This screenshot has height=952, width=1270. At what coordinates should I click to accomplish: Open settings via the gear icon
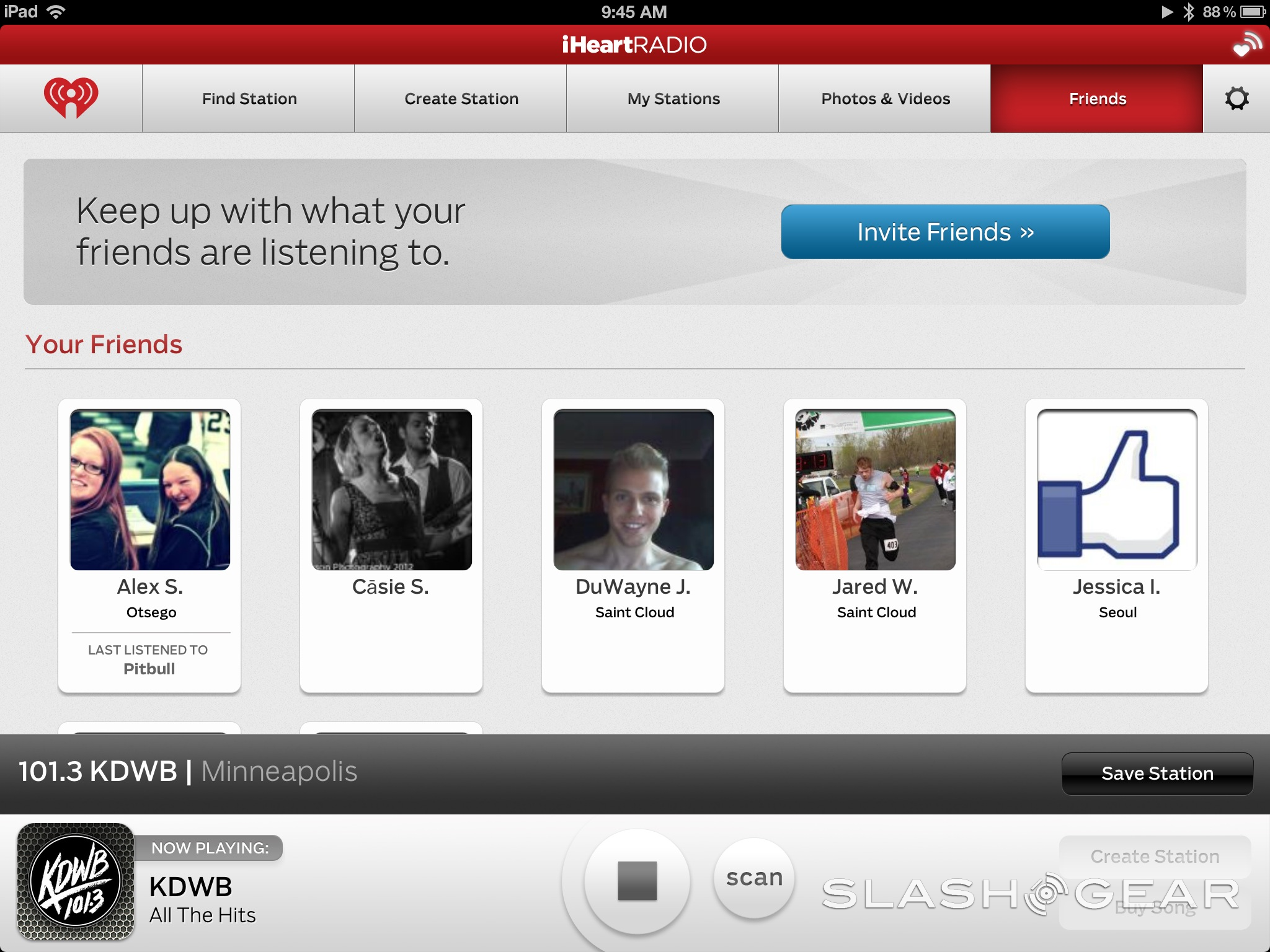click(x=1236, y=99)
